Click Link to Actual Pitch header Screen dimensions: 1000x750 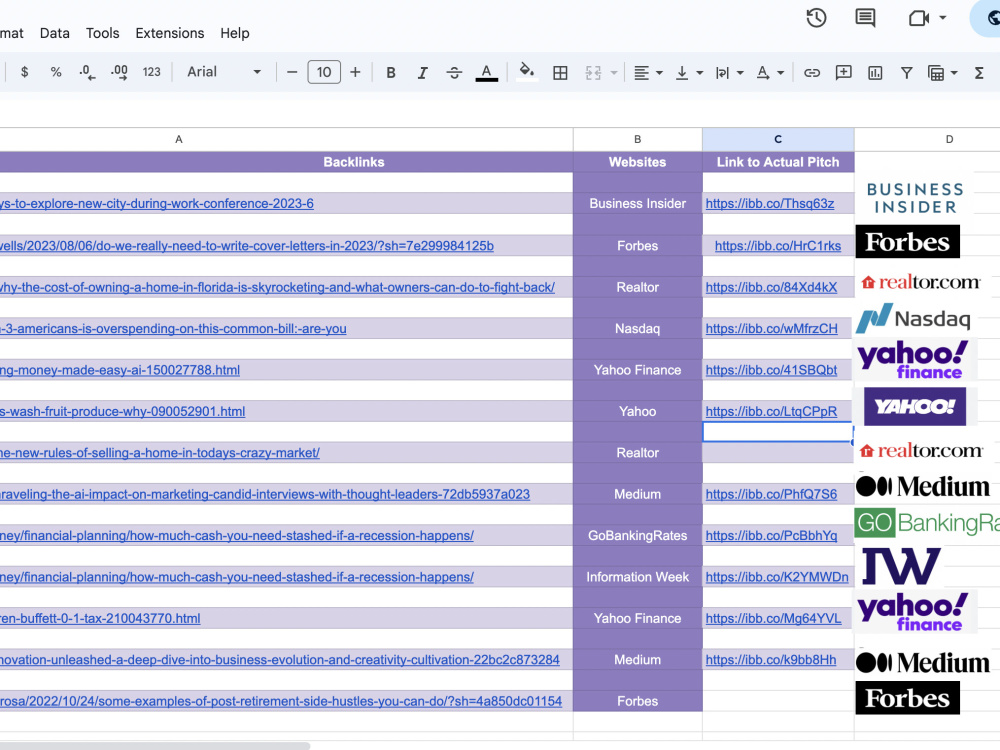click(x=778, y=162)
